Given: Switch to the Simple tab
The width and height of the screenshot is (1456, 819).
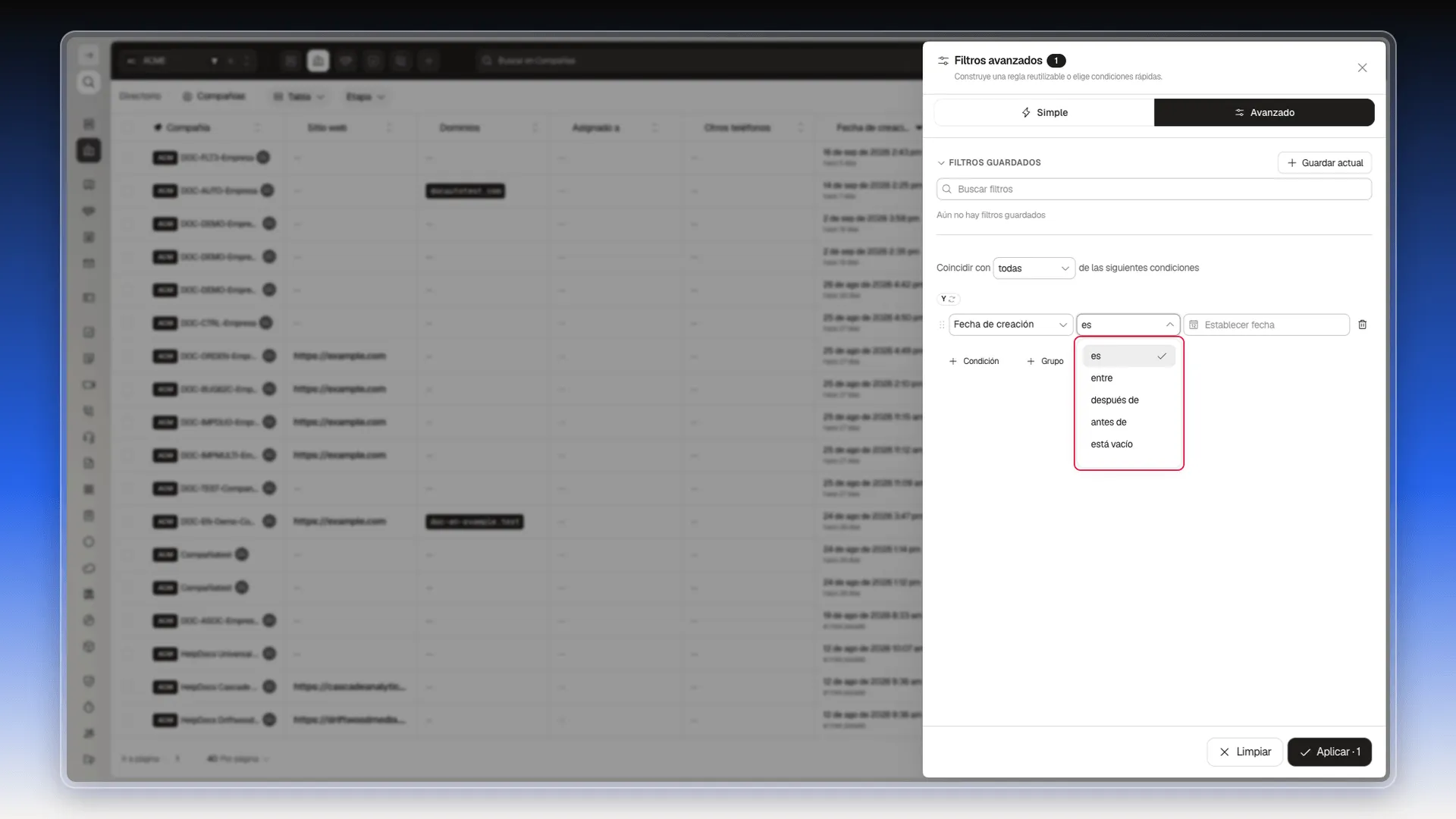Looking at the screenshot, I should click(x=1044, y=112).
